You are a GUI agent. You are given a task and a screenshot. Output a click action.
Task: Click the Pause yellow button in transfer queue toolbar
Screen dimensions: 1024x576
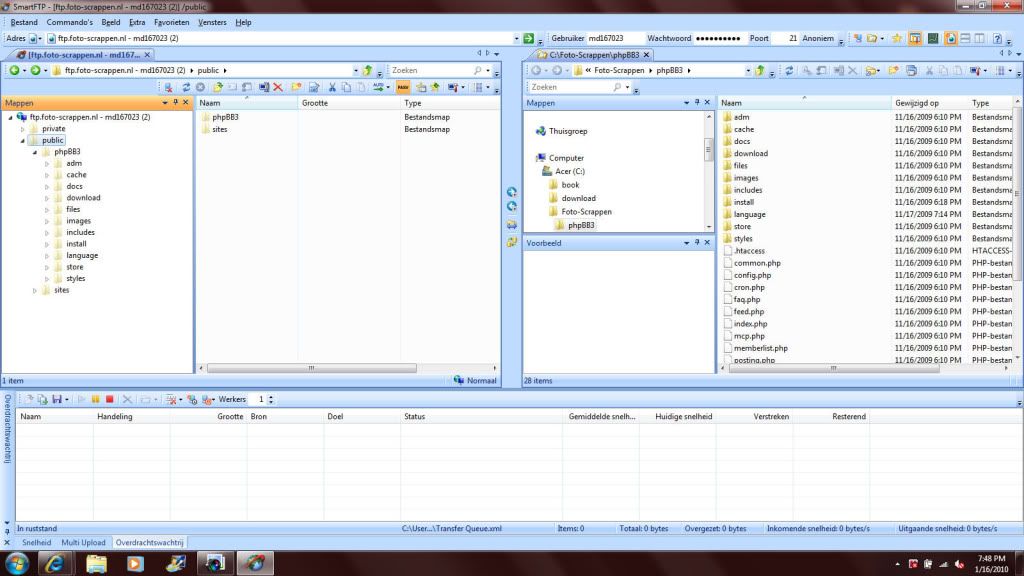95,399
